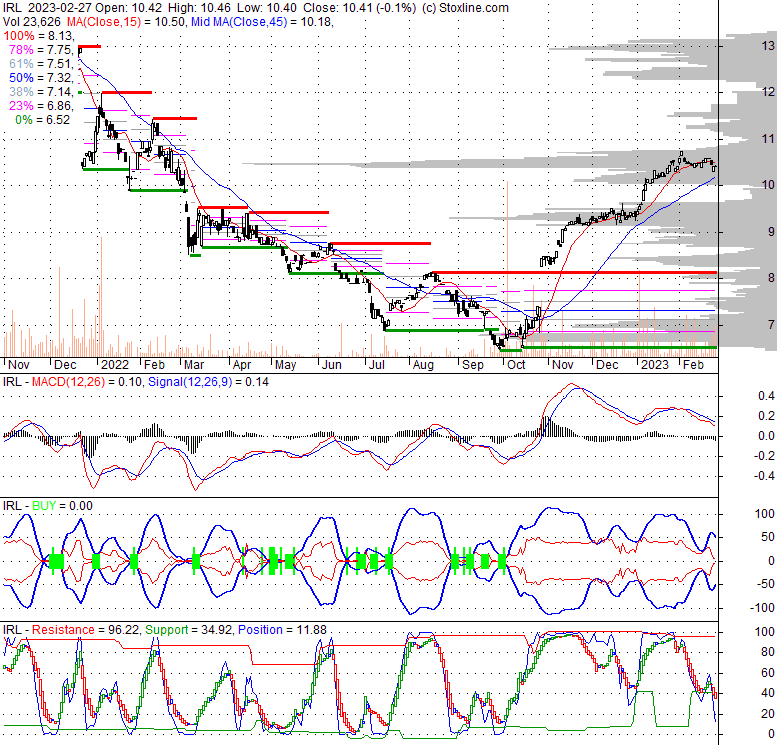Viewport: 778px width, 746px height.
Task: Click the 'Resistance = 96.22' label
Action: coord(85,630)
